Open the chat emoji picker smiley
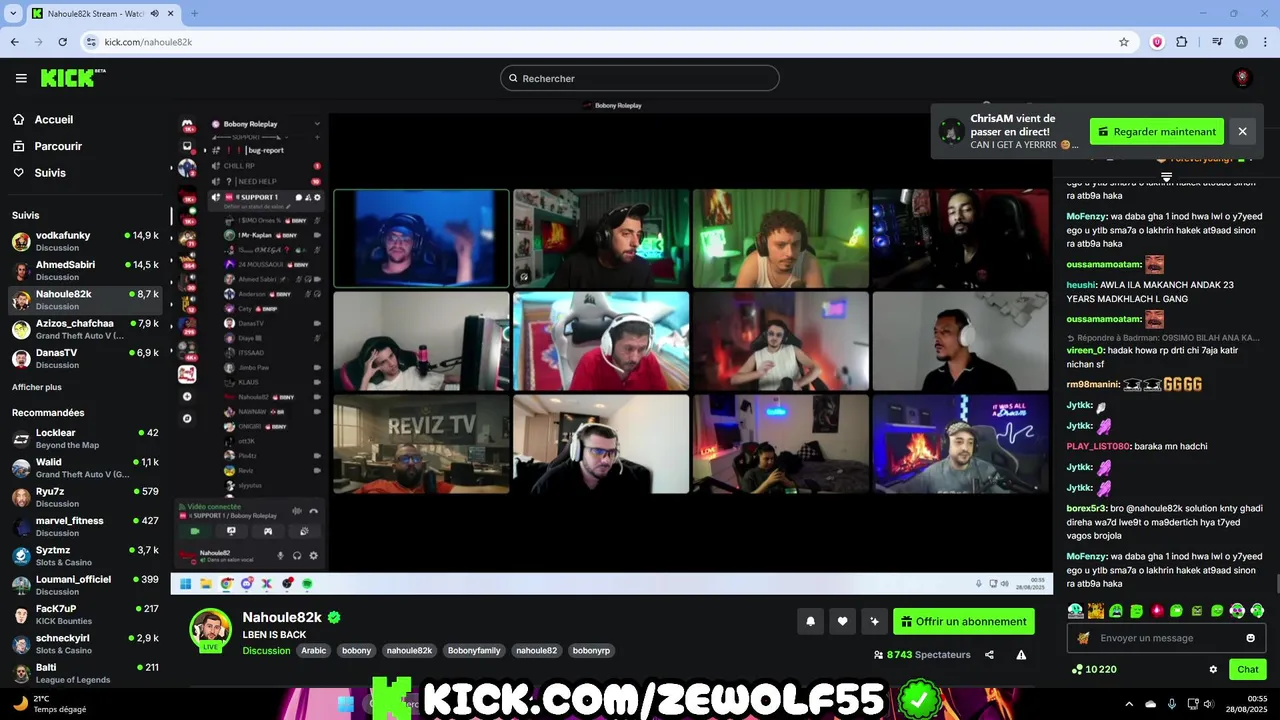This screenshot has height=720, width=1280. (x=1250, y=638)
